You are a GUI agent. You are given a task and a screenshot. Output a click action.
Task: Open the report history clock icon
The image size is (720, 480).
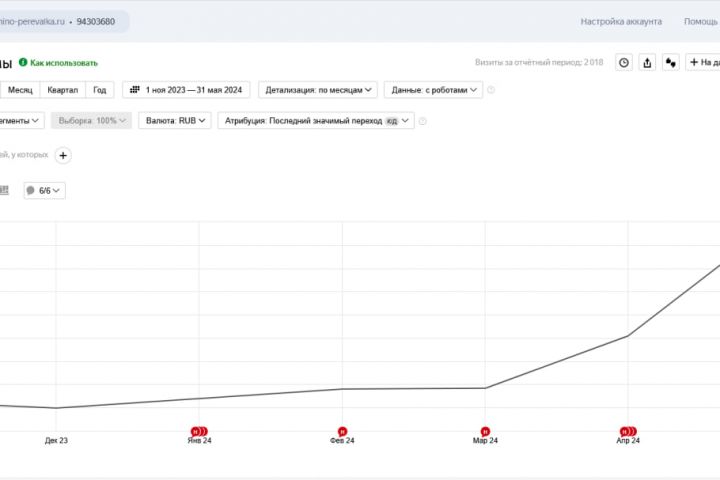[624, 62]
